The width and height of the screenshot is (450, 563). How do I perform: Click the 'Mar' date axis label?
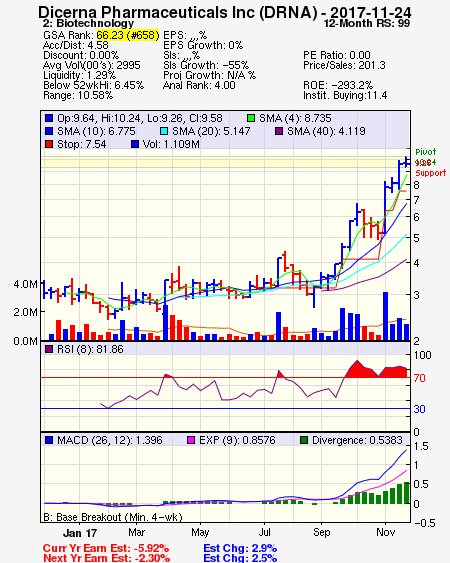coord(136,532)
